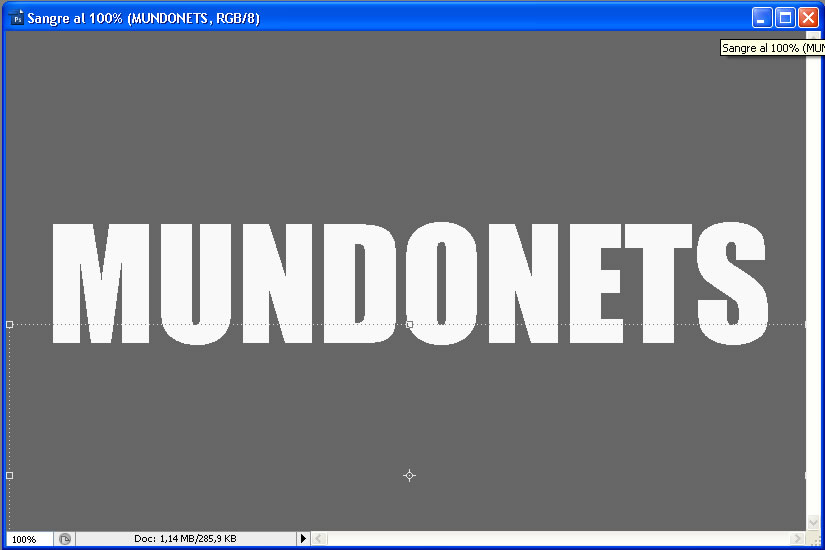Click the horizontal scrollbar right arrow
This screenshot has width=825, height=550.
tap(798, 538)
